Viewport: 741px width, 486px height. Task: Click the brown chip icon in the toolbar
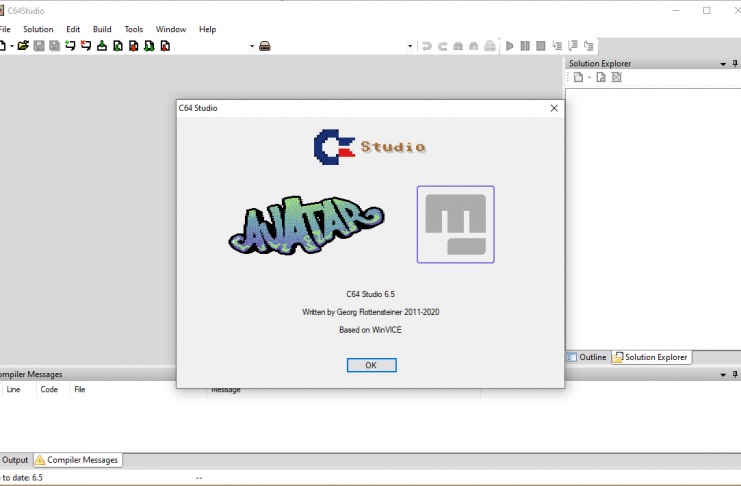[x=265, y=46]
